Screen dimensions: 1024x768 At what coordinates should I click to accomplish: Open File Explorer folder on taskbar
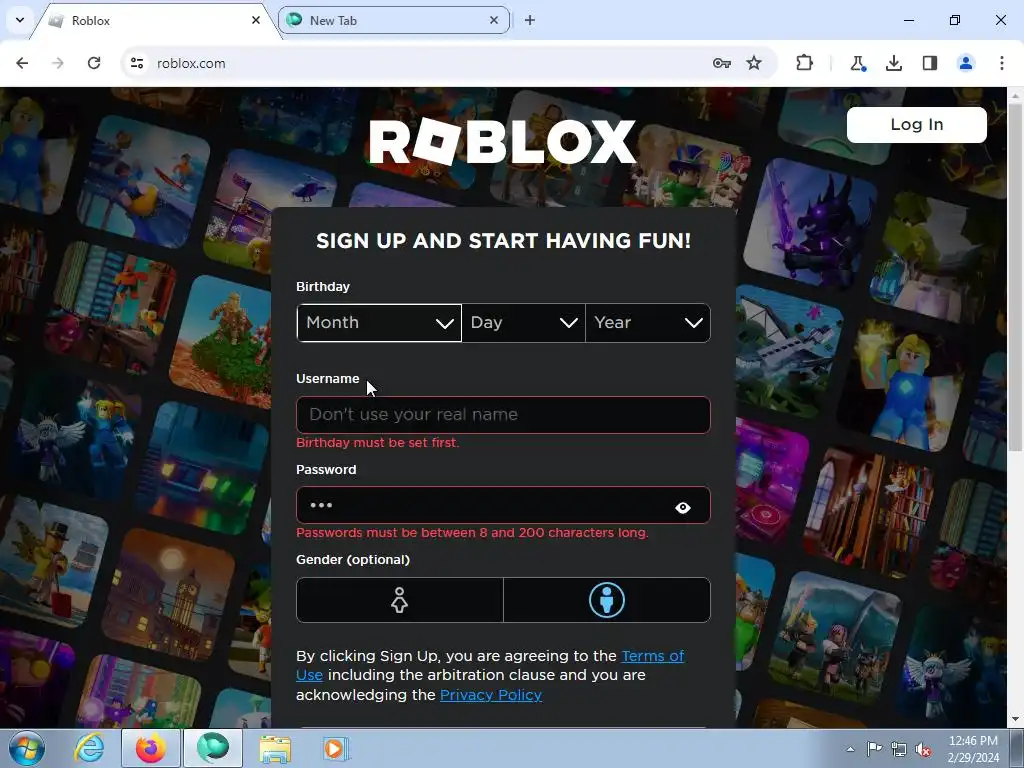pyautogui.click(x=275, y=748)
